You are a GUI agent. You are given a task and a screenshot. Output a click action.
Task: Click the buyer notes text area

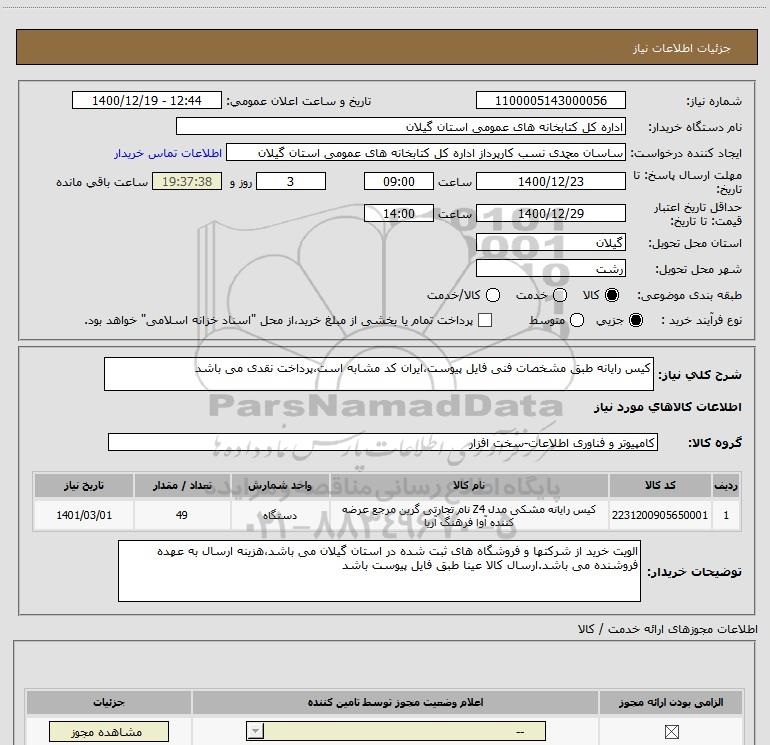coord(379,571)
